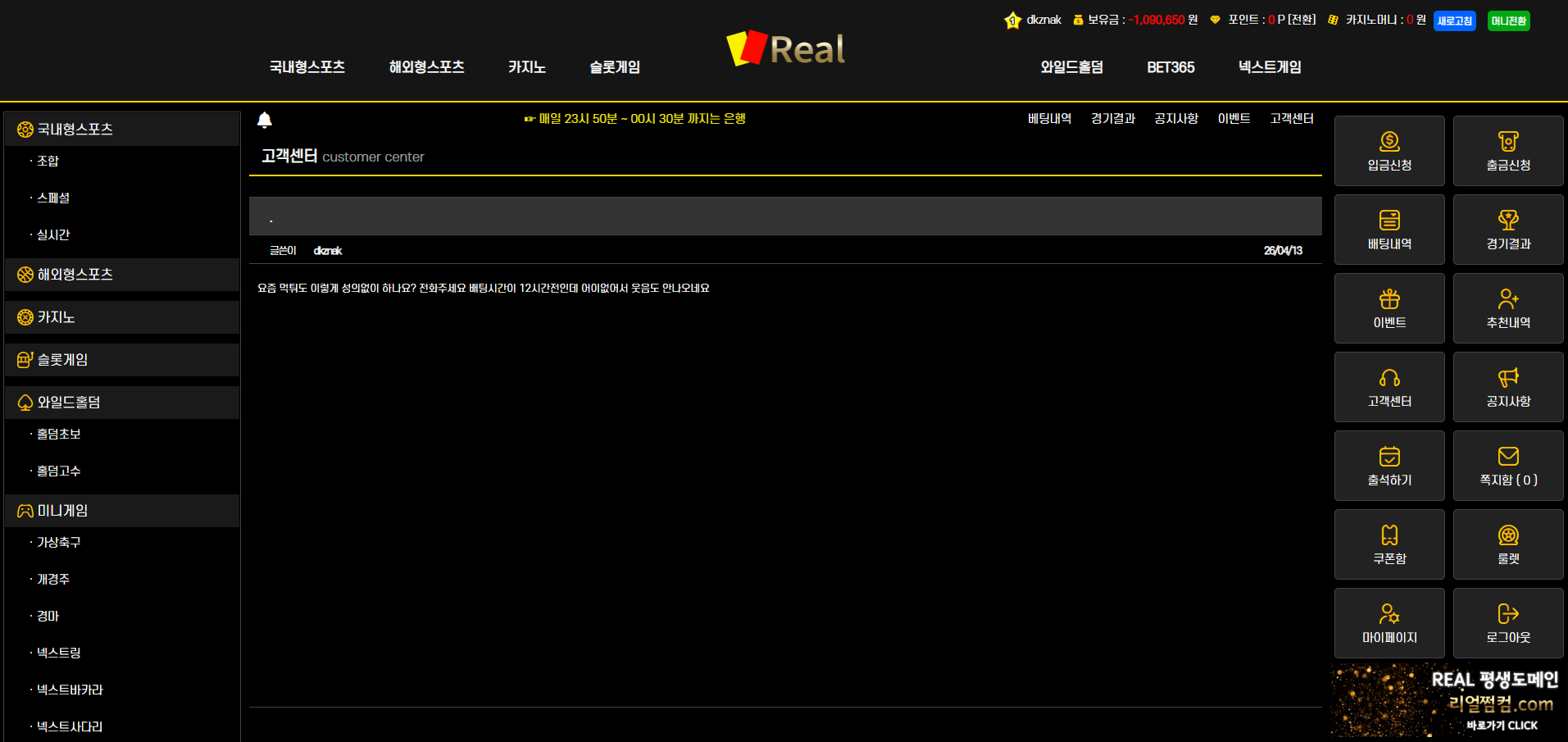The image size is (1568, 742).
Task: Open BET365 from the top navigation
Action: (1170, 67)
